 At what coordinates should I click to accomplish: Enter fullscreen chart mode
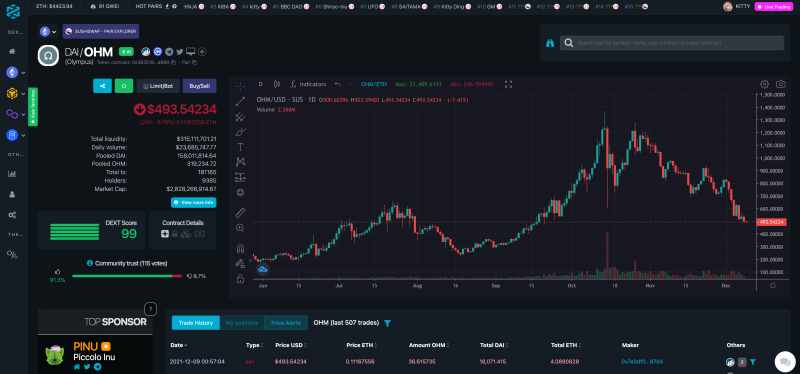[x=508, y=84]
